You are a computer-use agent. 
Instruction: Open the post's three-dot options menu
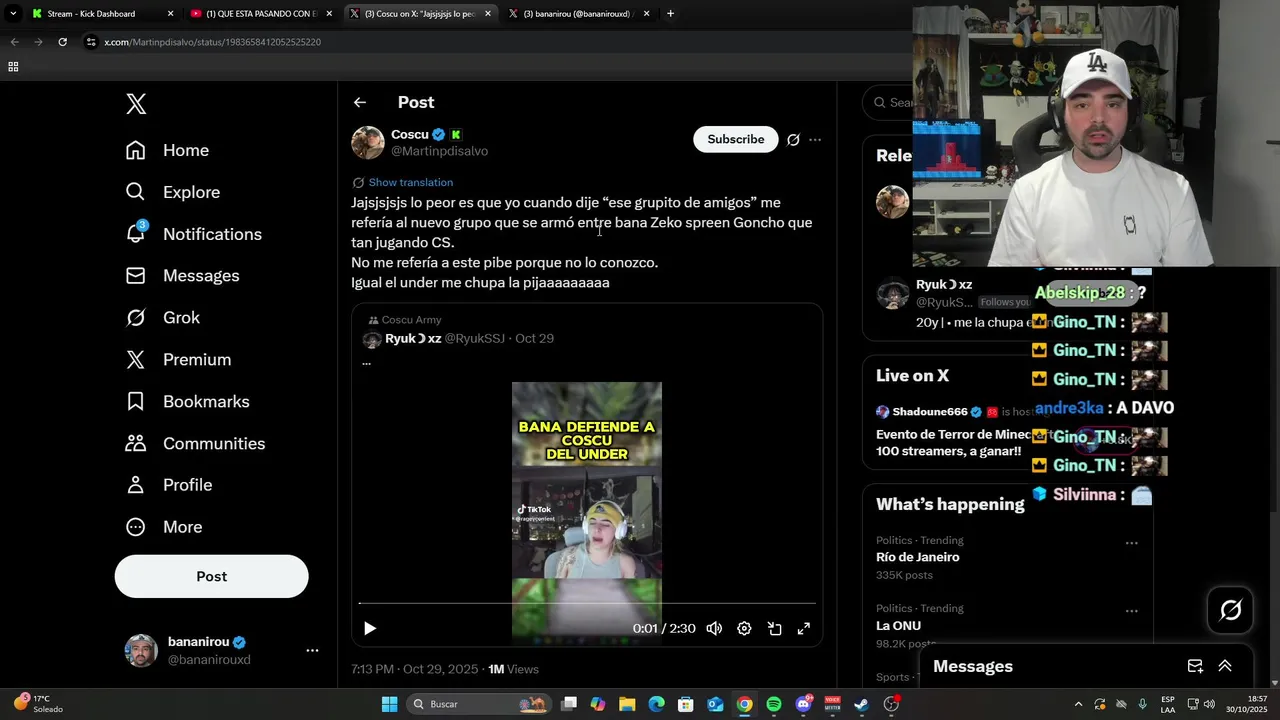pos(815,140)
